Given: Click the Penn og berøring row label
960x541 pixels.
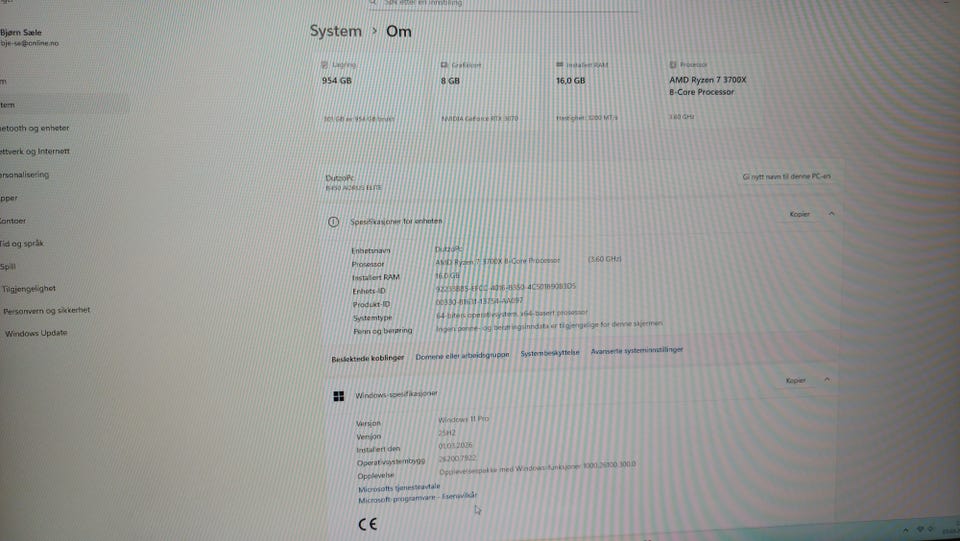Looking at the screenshot, I should click(383, 331).
